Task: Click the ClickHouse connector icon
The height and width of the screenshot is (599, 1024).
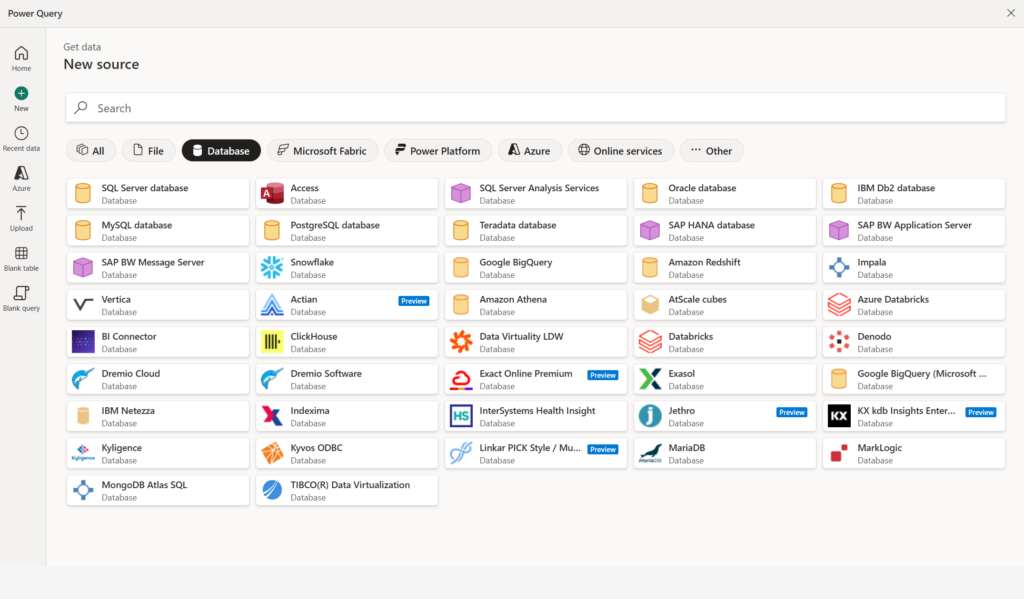Action: [x=272, y=342]
